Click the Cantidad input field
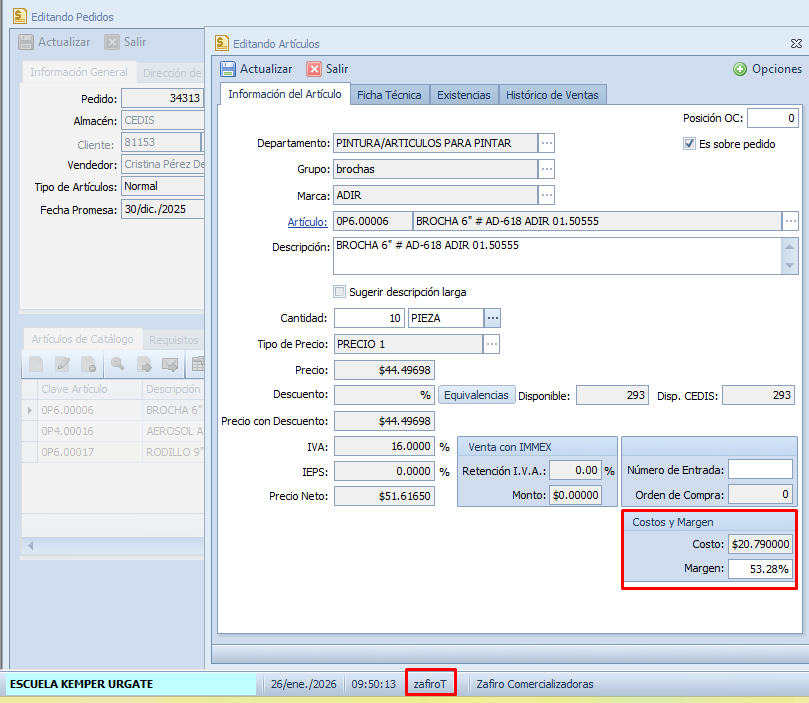The height and width of the screenshot is (703, 809). tap(368, 318)
